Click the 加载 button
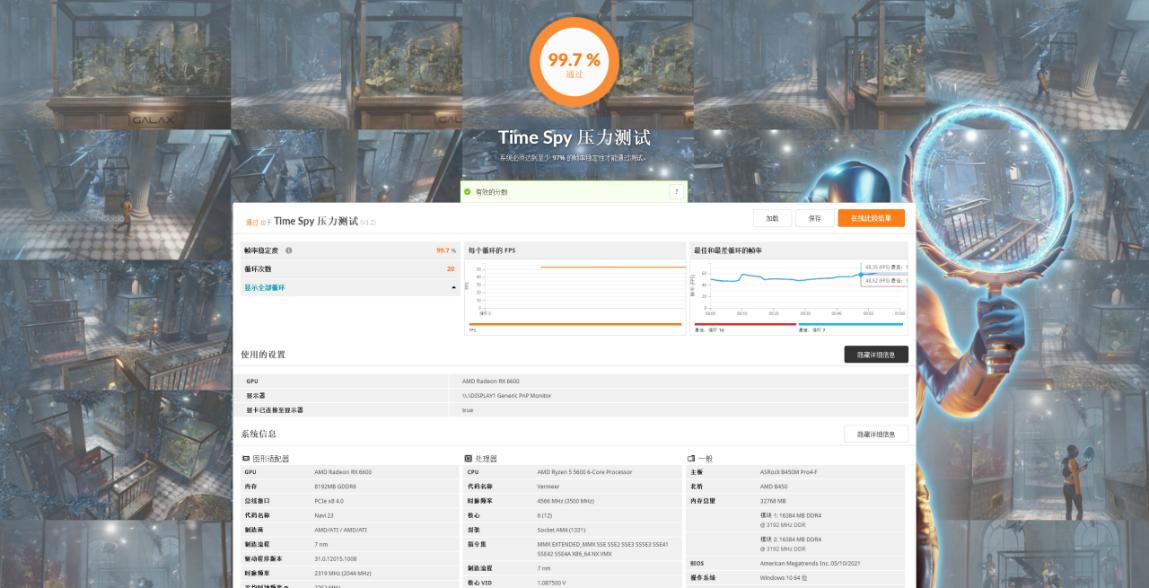1149x588 pixels. (x=772, y=218)
